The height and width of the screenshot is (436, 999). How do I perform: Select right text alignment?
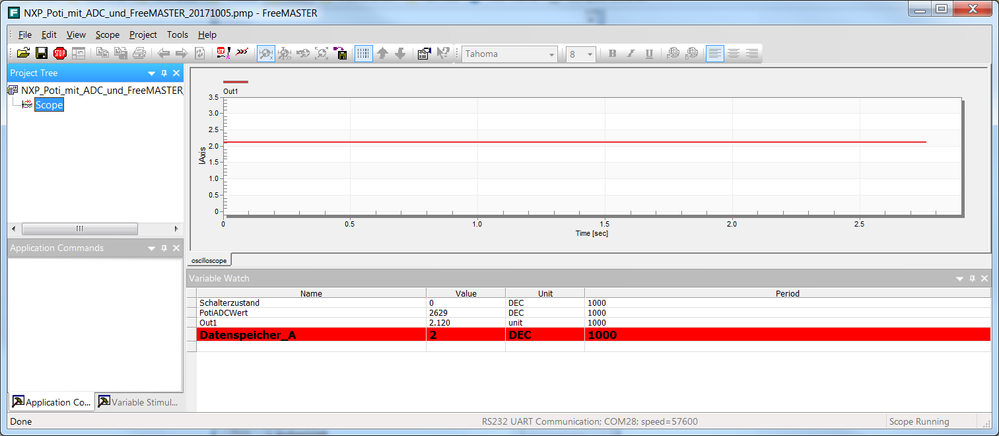pos(752,54)
